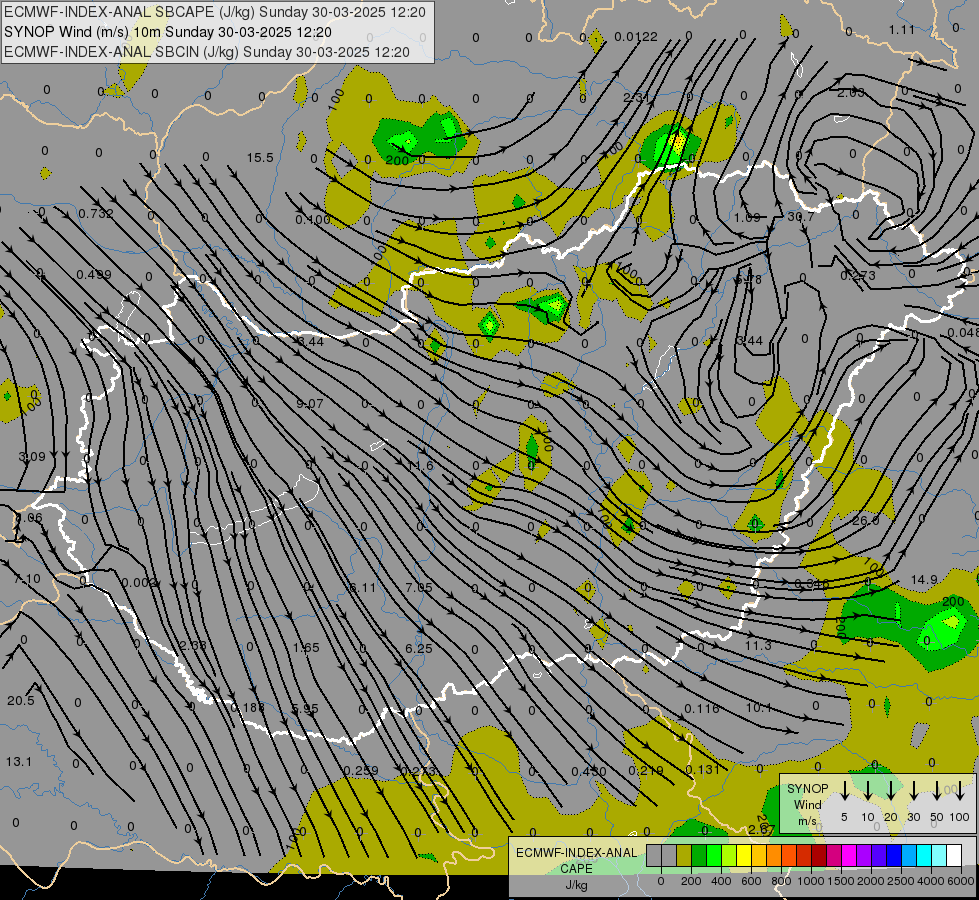This screenshot has height=900, width=979.
Task: Click the 5 m/s wind arrow in legend
Action: click(x=844, y=790)
